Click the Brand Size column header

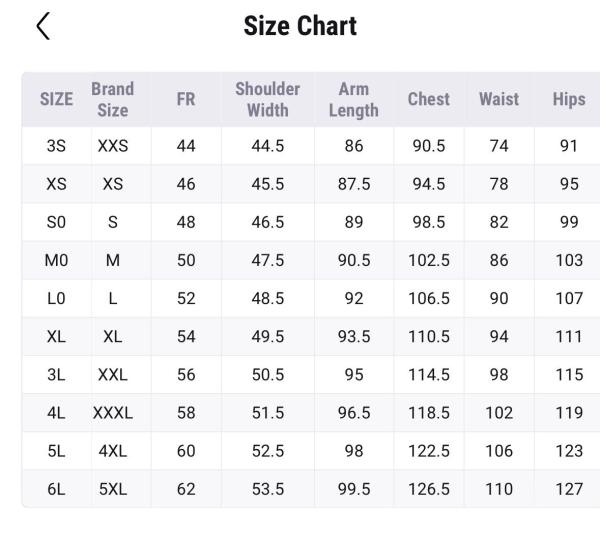coord(112,99)
